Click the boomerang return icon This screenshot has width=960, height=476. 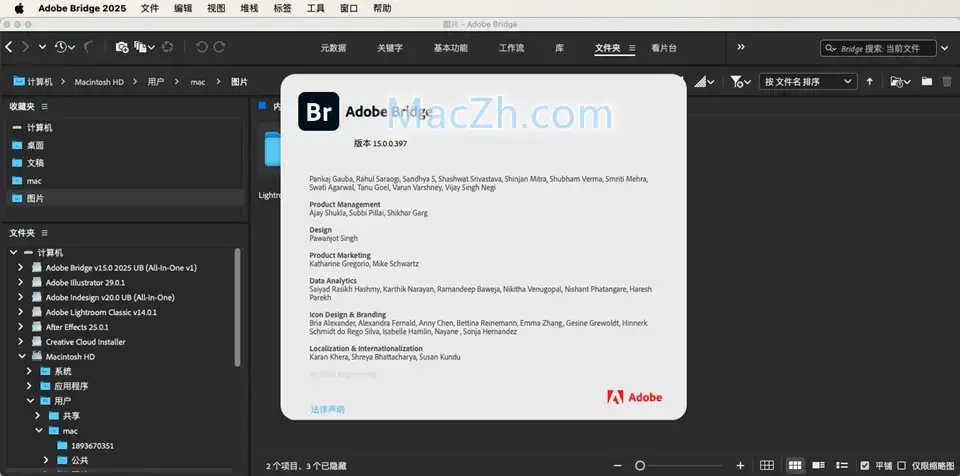[89, 47]
